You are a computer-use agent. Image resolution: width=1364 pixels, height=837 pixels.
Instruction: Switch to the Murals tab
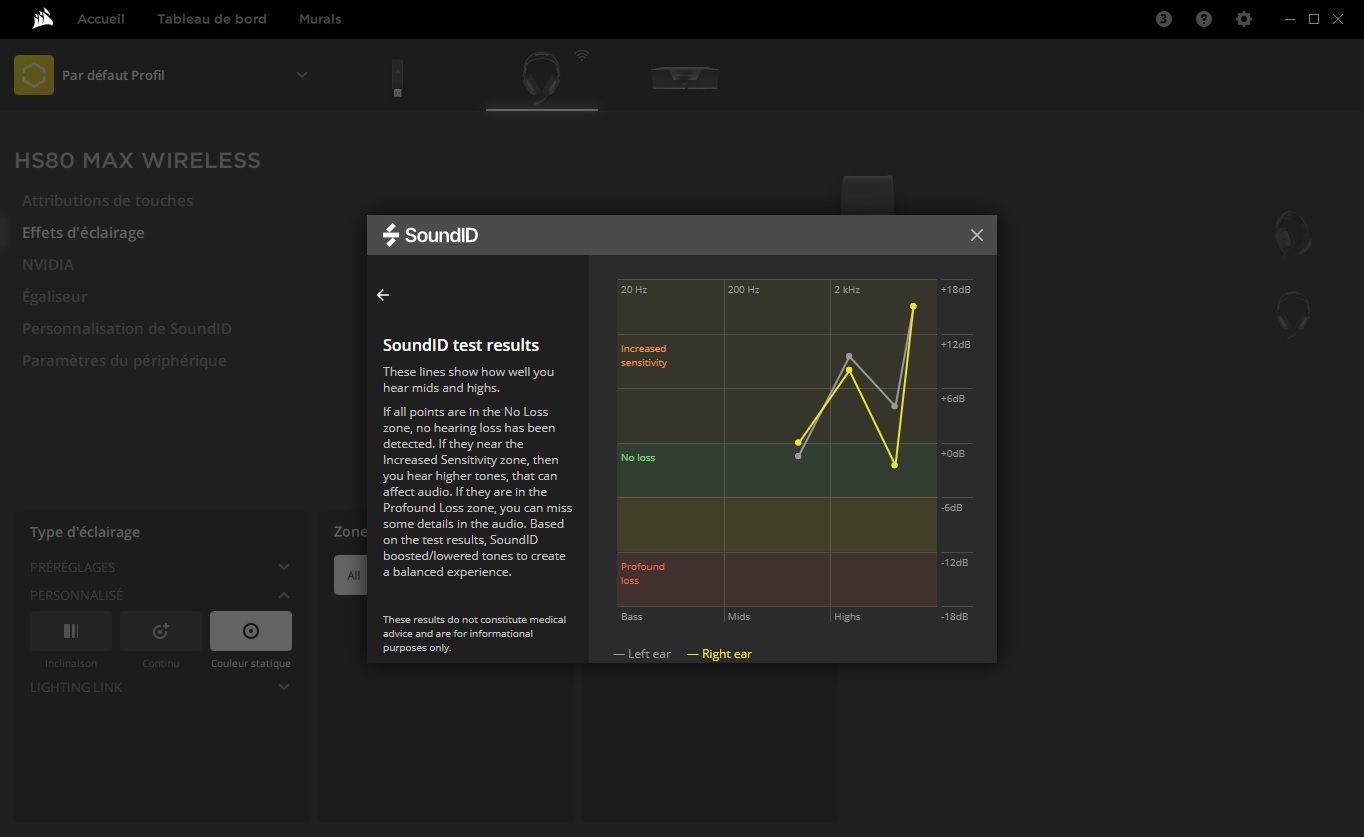(x=320, y=19)
